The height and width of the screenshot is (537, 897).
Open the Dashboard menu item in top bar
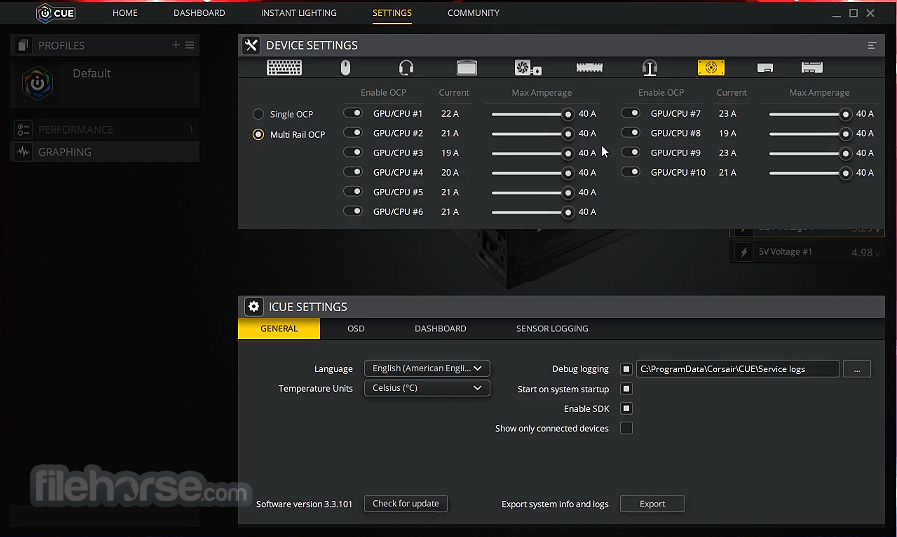point(199,13)
